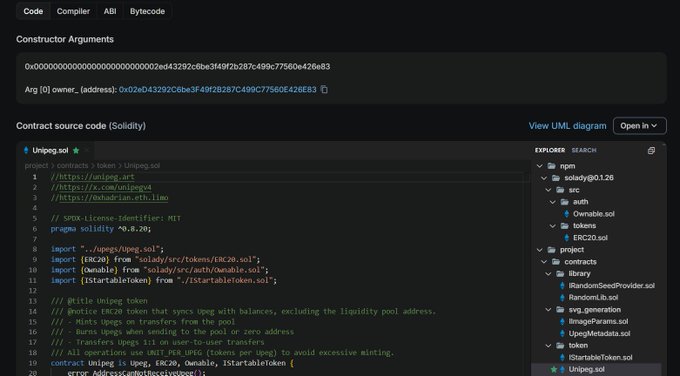Screen dimensions: 680x376
Task: Click the 'Contract source code (Solidity)' heading
Action: [81, 126]
